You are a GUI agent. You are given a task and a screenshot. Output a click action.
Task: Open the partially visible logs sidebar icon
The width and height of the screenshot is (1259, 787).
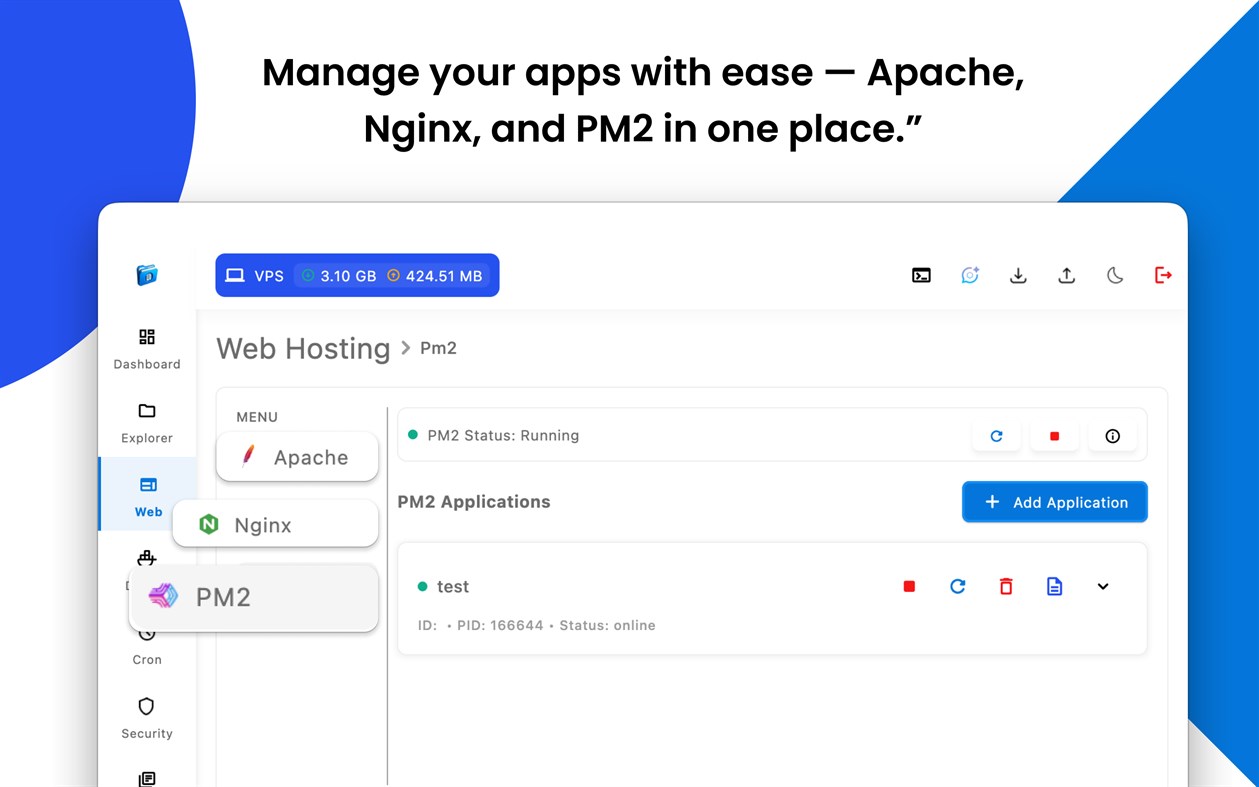[x=147, y=778]
